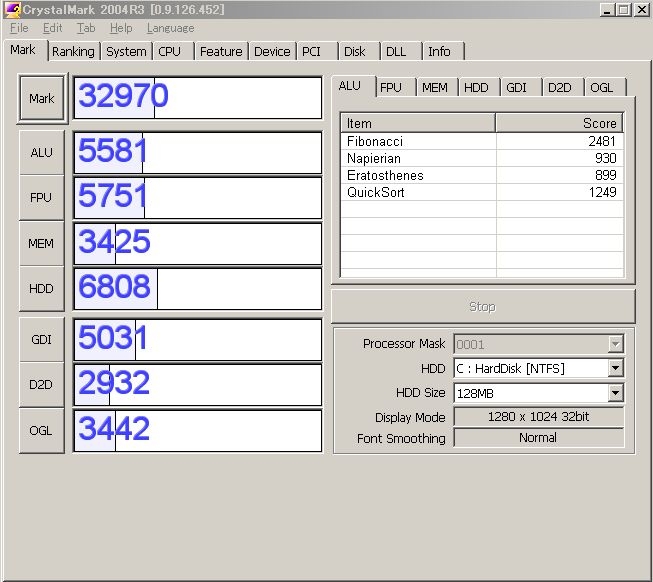Show the OGL results tab
Screen dimensions: 653x582
(x=601, y=88)
